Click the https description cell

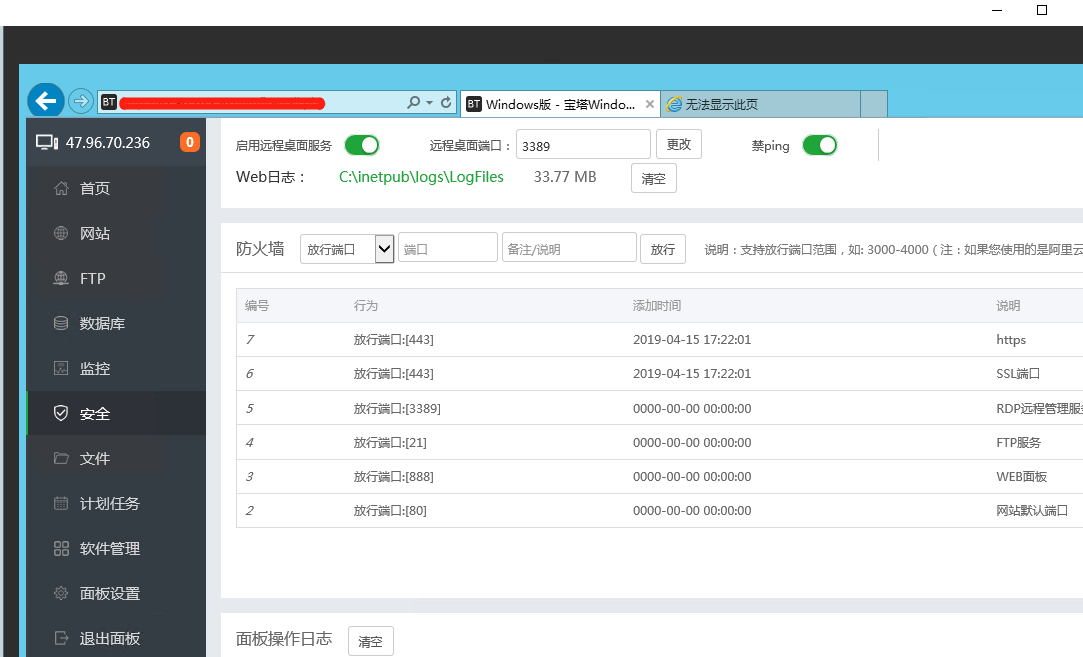point(1011,339)
